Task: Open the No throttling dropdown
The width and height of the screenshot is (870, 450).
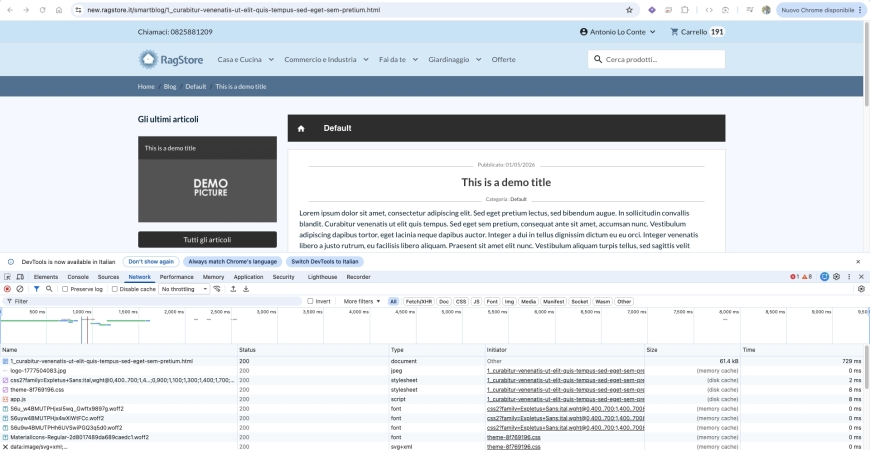Action: point(184,289)
